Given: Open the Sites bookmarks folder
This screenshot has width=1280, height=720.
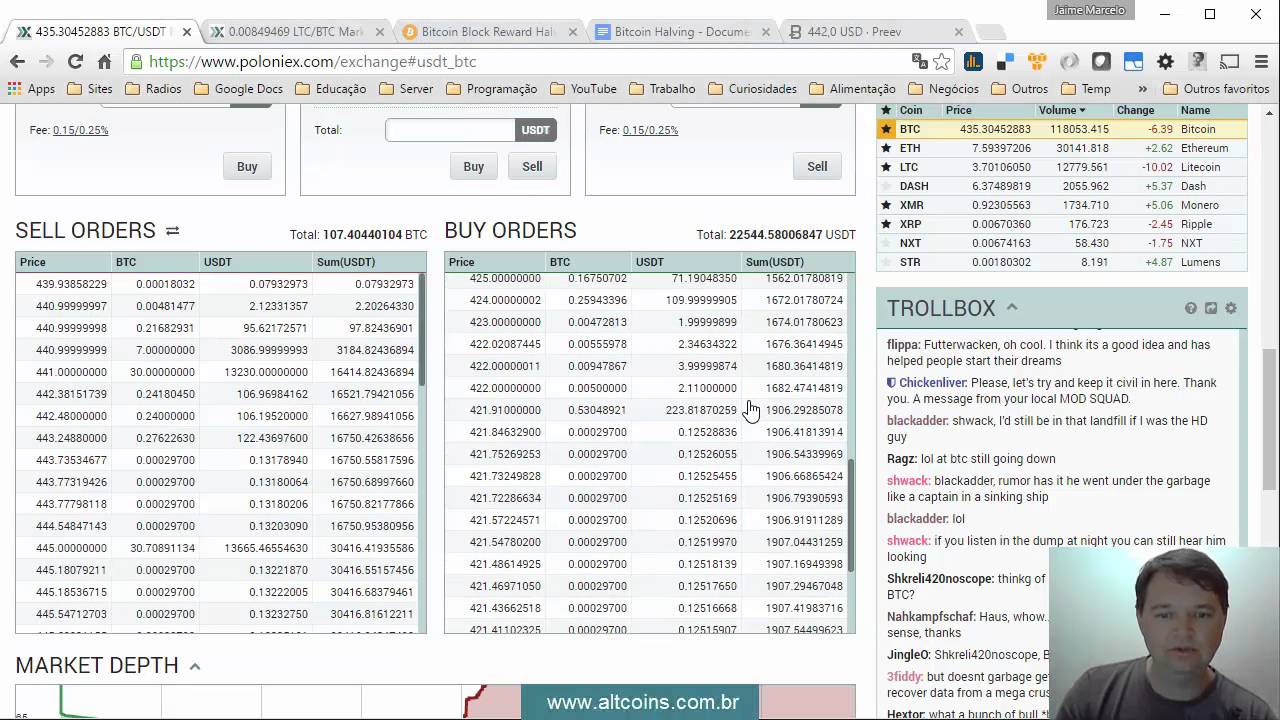Looking at the screenshot, I should [x=90, y=89].
